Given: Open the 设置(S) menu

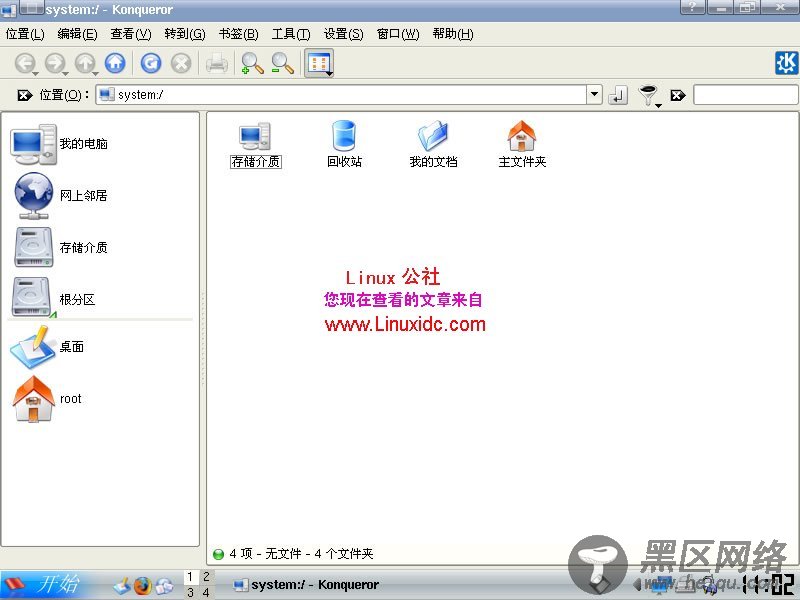Looking at the screenshot, I should pos(343,33).
